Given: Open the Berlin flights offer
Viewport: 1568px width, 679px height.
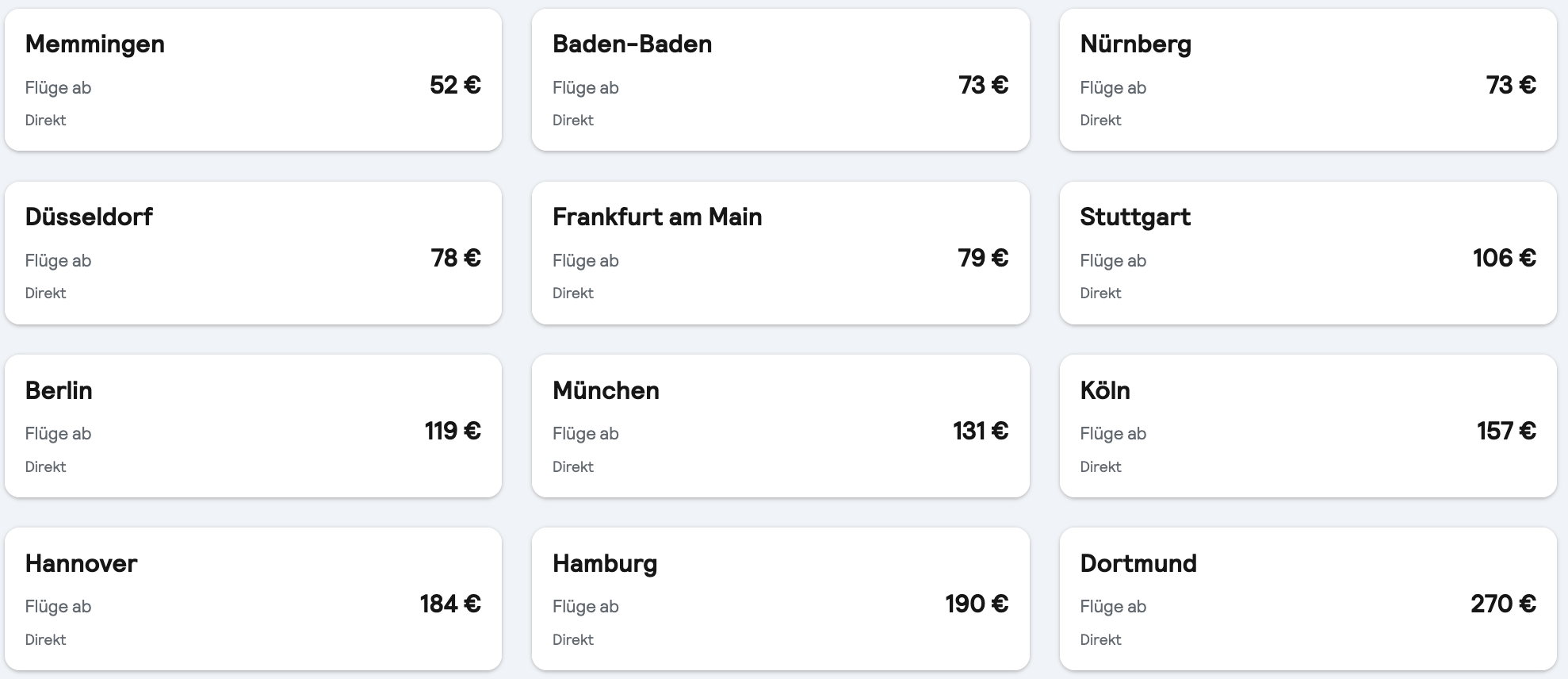Looking at the screenshot, I should 253,426.
